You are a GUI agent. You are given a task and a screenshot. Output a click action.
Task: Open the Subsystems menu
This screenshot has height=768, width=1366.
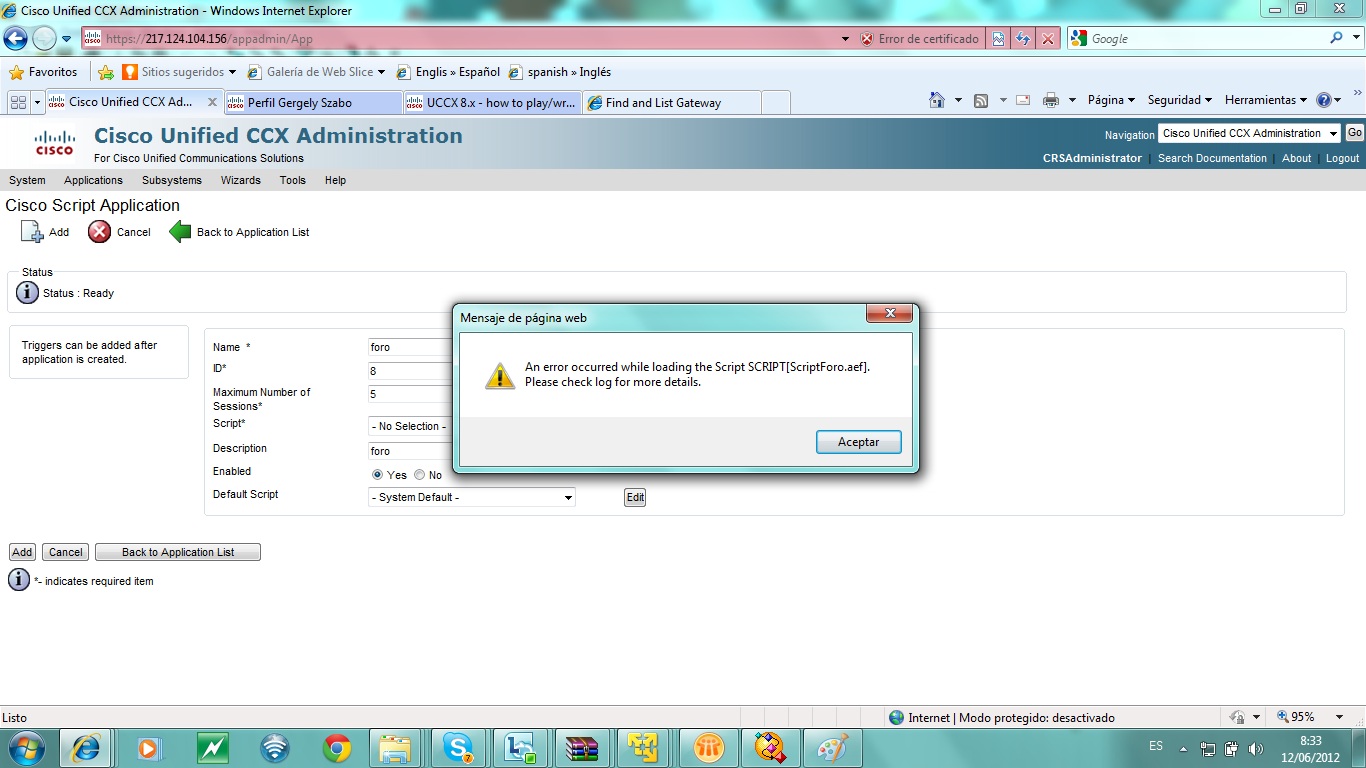click(172, 180)
